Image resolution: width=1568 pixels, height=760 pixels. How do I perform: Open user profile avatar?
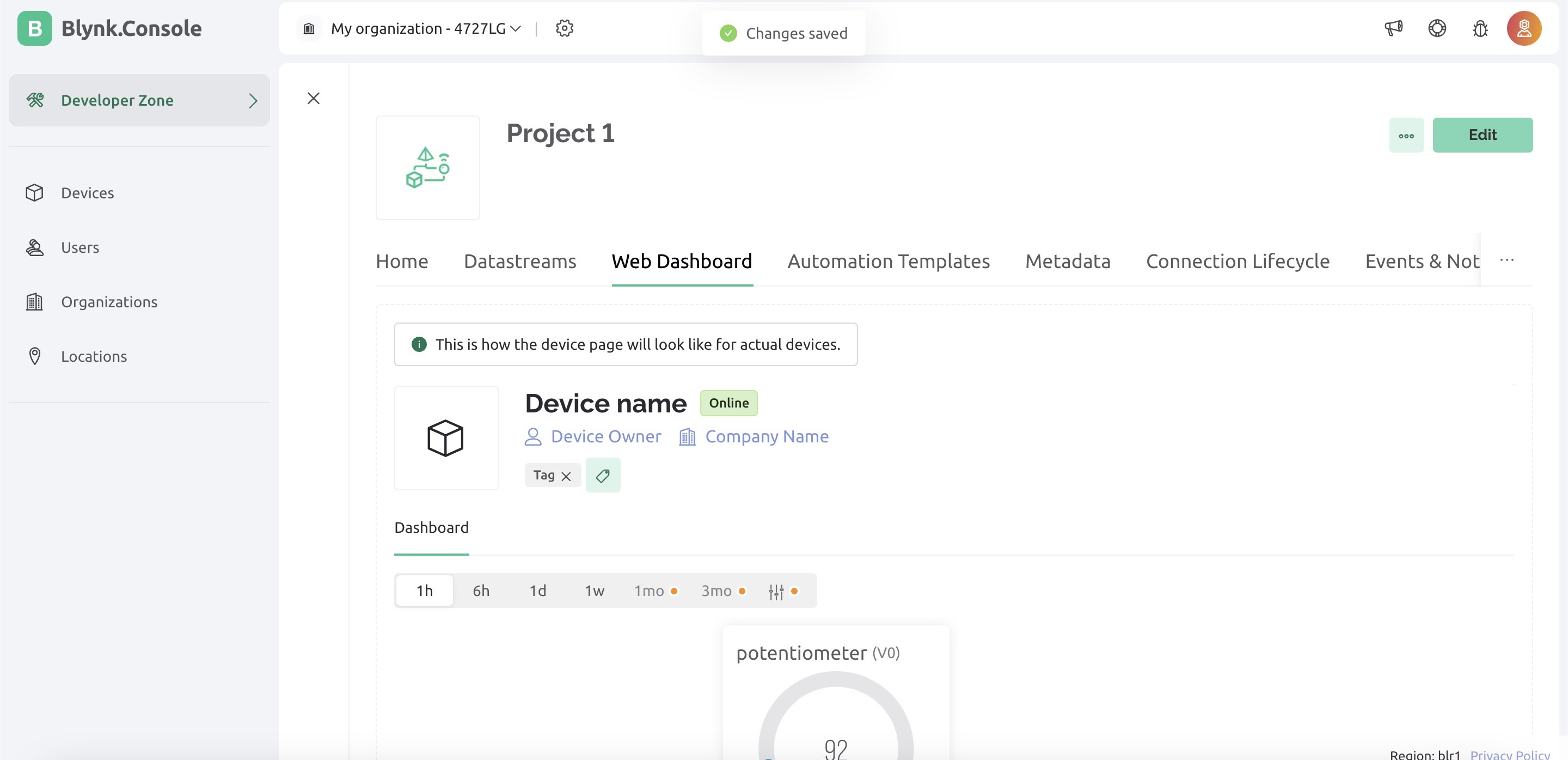point(1523,28)
